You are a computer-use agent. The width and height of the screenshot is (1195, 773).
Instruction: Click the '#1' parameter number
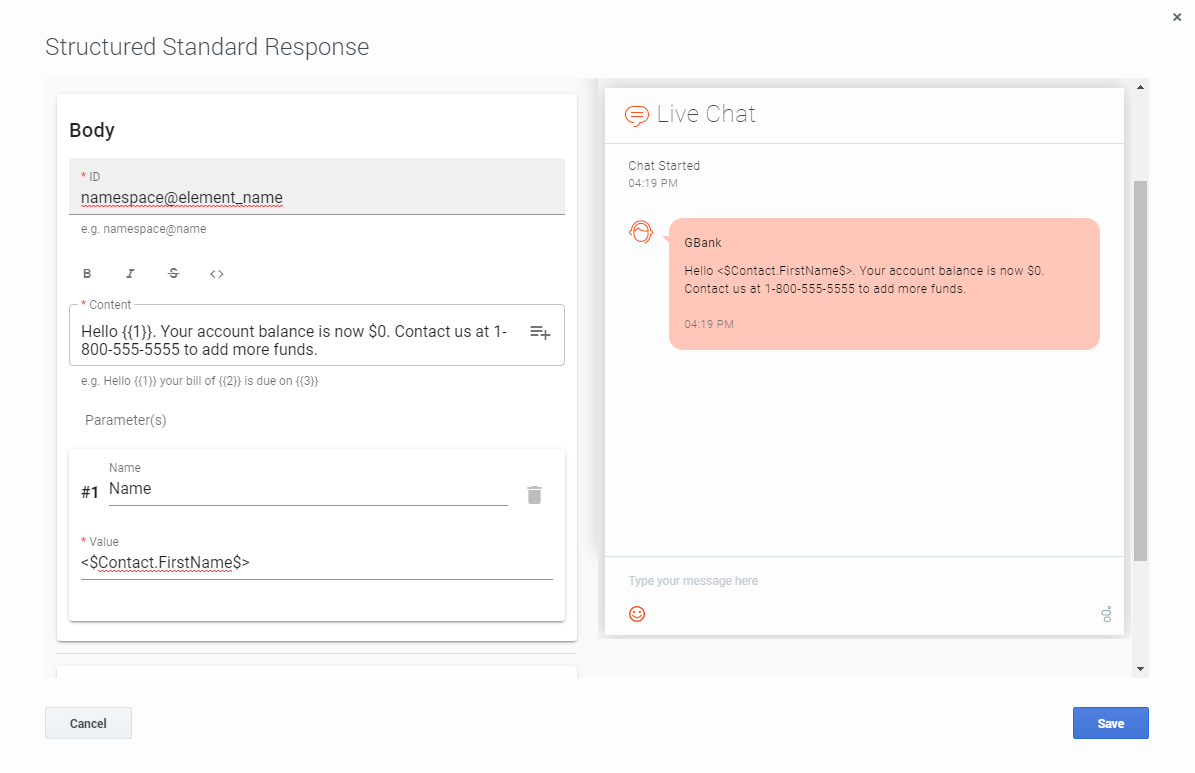pyautogui.click(x=90, y=492)
